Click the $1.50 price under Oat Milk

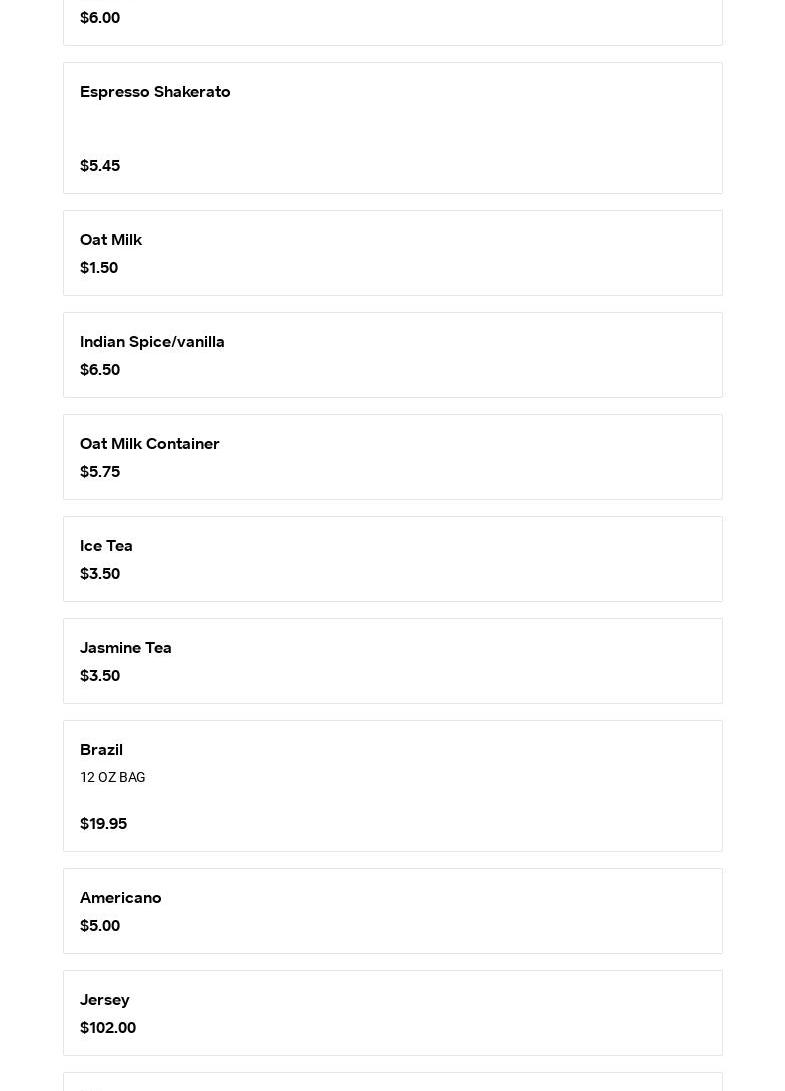tap(99, 268)
